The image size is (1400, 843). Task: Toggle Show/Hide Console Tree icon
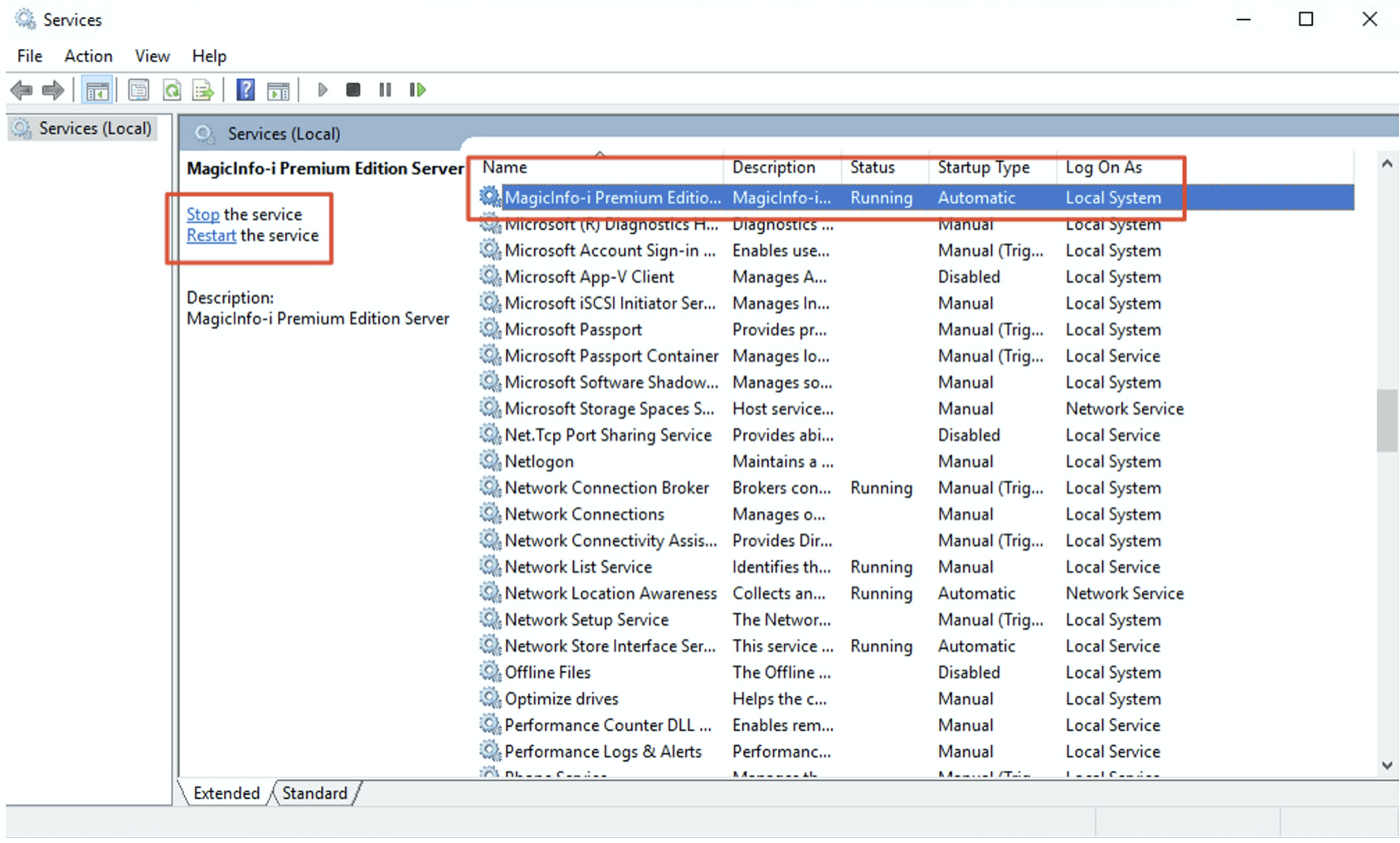(98, 90)
